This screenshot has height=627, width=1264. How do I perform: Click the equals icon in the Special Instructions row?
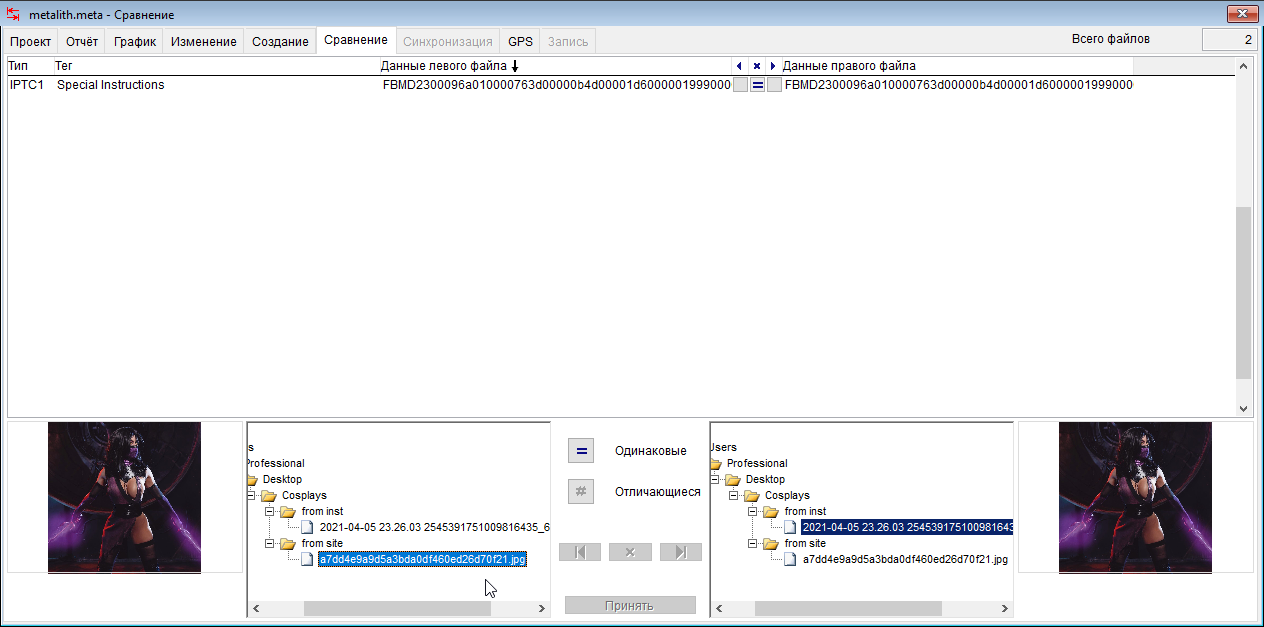pyautogui.click(x=758, y=85)
